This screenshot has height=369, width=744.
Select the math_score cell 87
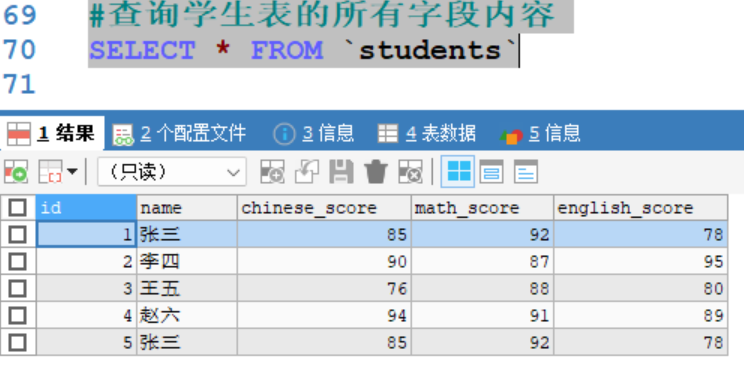(482, 261)
